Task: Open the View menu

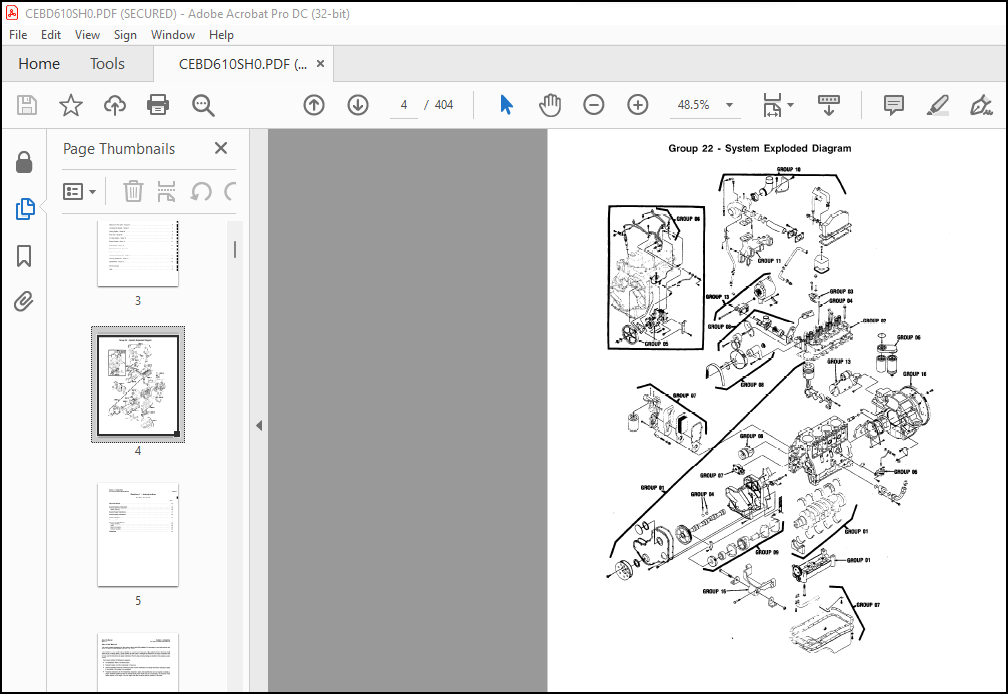Action: point(87,35)
